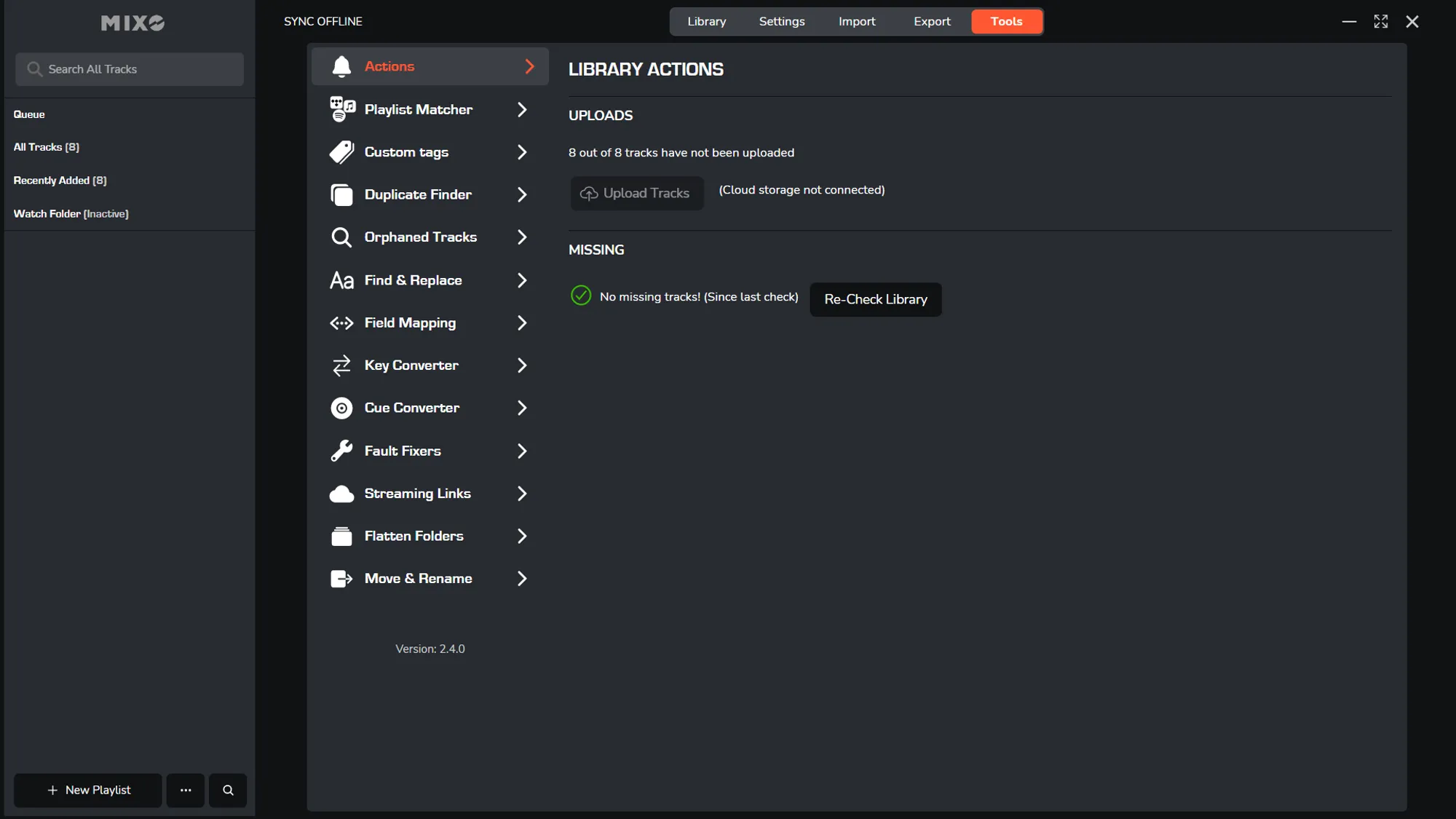The image size is (1456, 819).
Task: Click the magnifier button beside New Playlist
Action: [228, 790]
